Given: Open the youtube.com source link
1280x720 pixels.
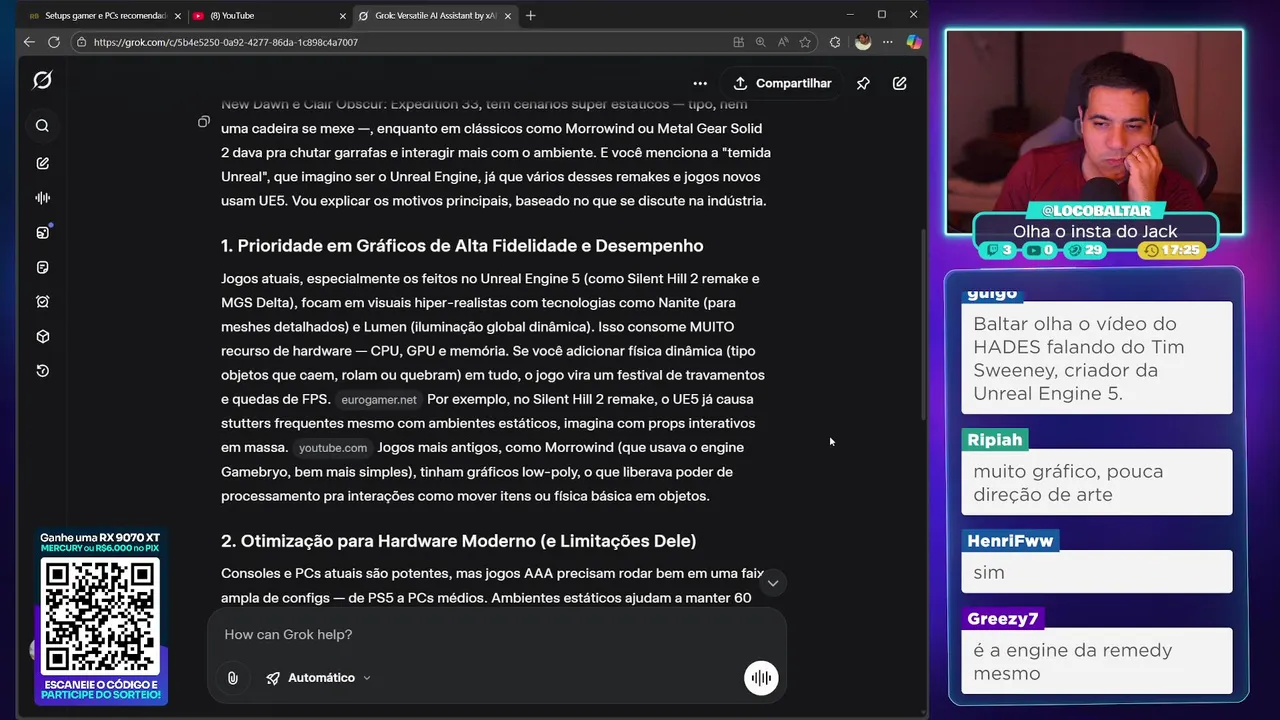Looking at the screenshot, I should [332, 448].
